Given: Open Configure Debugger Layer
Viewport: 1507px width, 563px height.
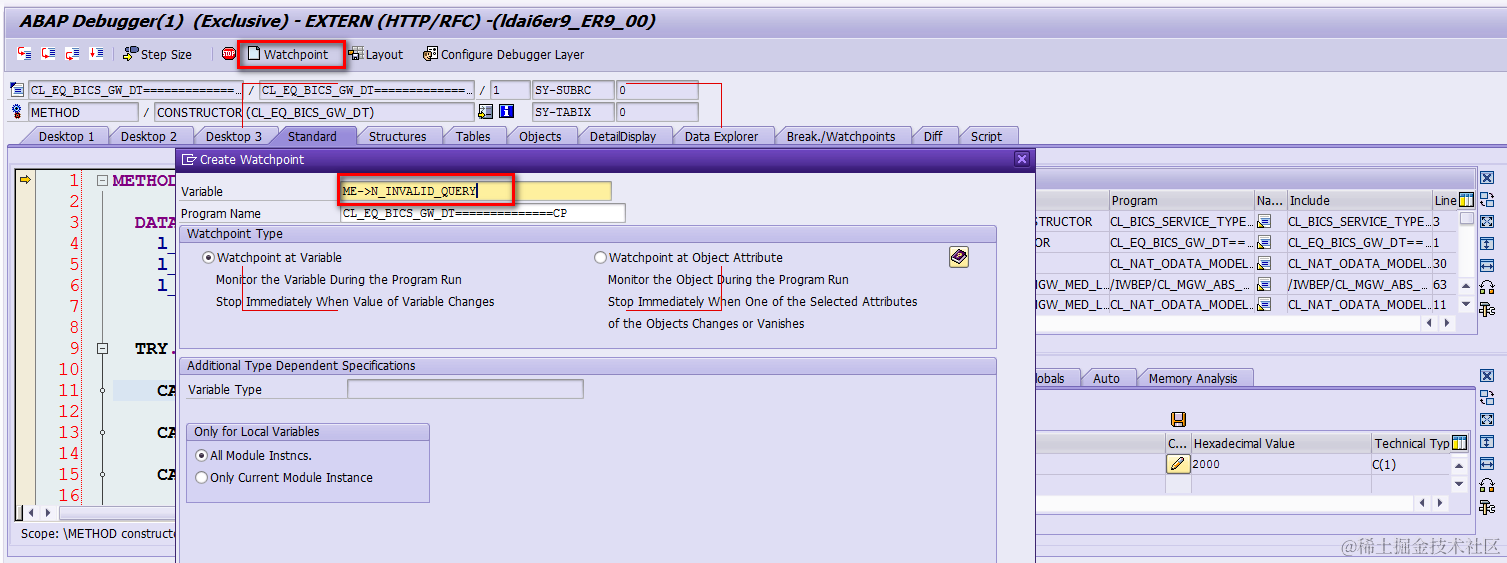Looking at the screenshot, I should (503, 54).
